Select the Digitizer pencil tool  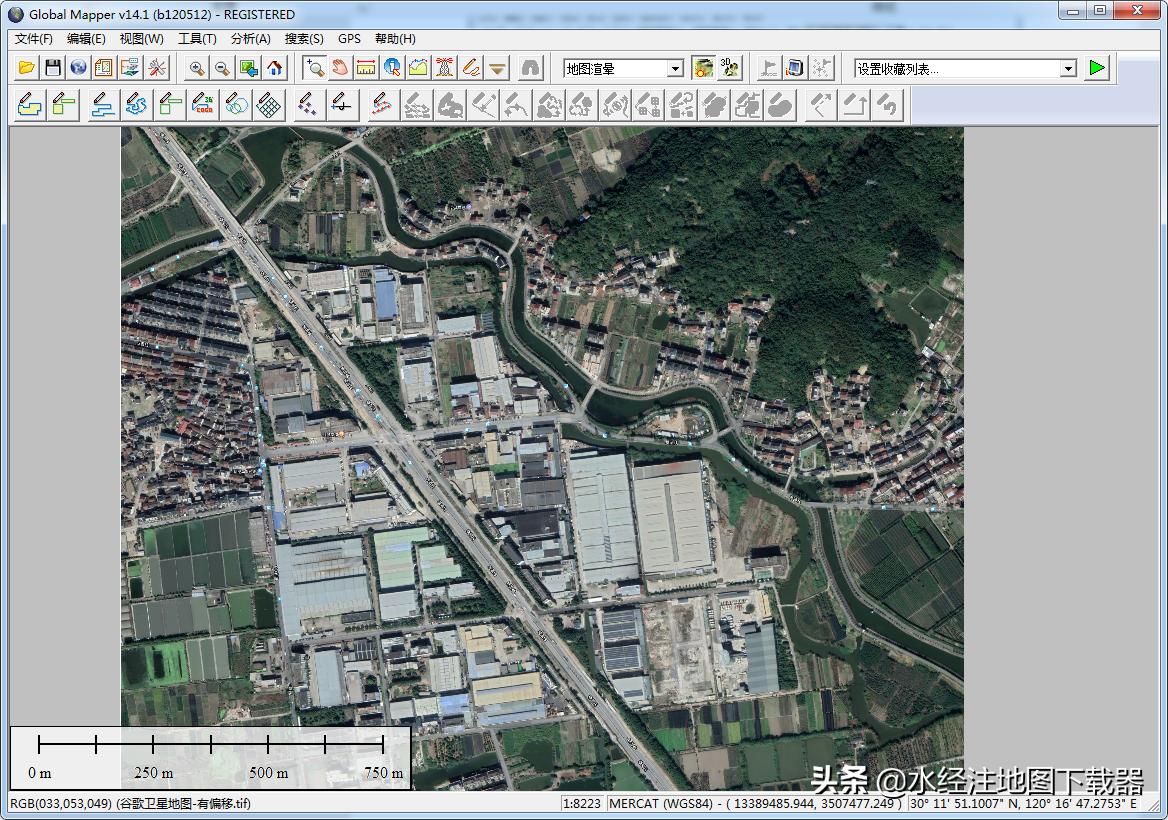pos(470,69)
